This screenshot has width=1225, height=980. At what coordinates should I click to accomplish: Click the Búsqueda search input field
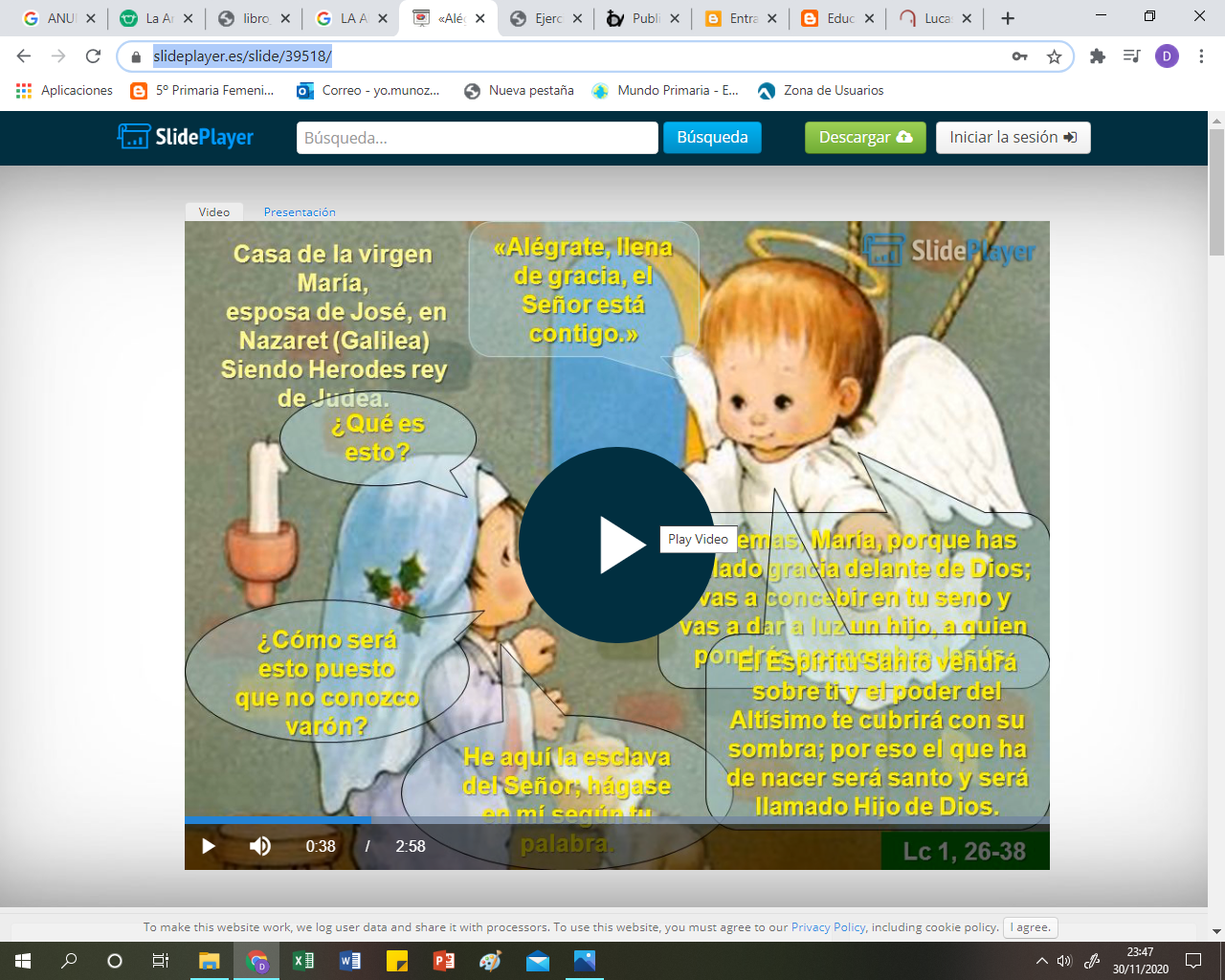click(478, 138)
